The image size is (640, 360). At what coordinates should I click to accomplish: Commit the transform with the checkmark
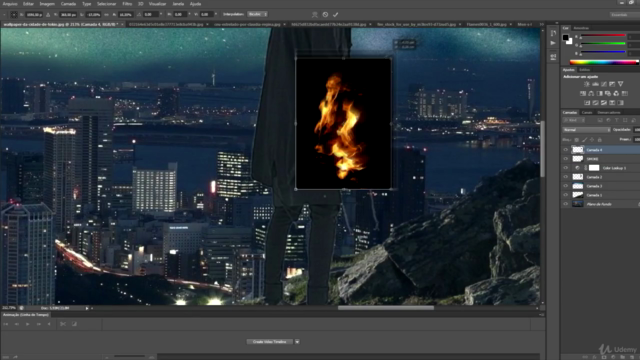336,15
